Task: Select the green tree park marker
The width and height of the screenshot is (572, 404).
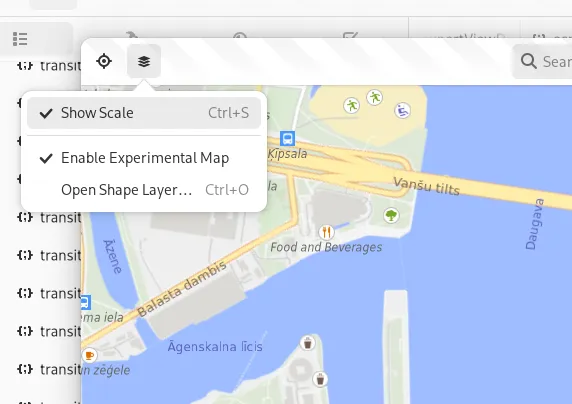Action: tap(391, 216)
